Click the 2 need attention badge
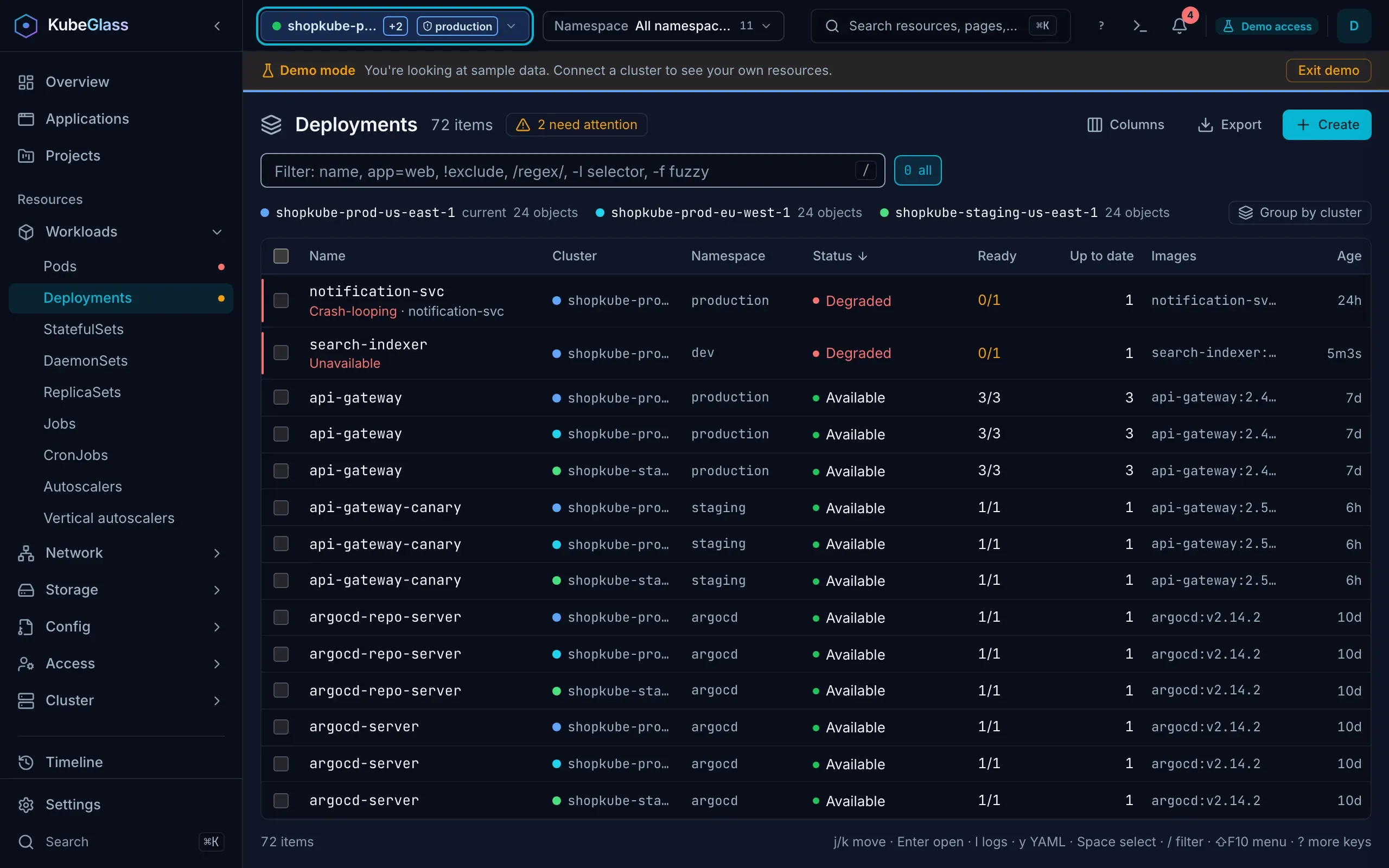 (576, 125)
